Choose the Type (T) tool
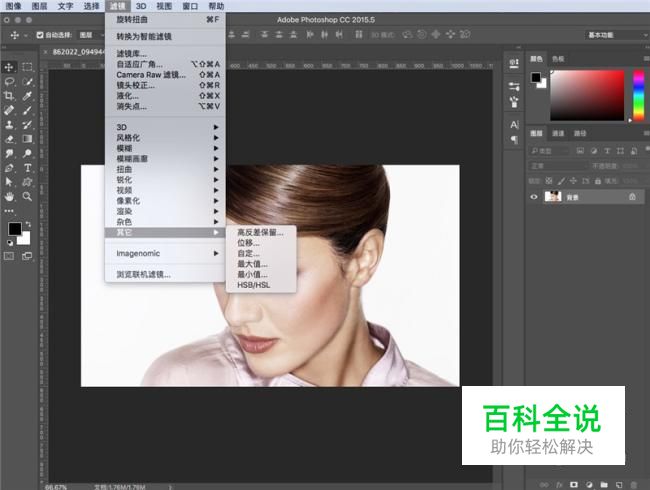650x490 pixels. 27,168
